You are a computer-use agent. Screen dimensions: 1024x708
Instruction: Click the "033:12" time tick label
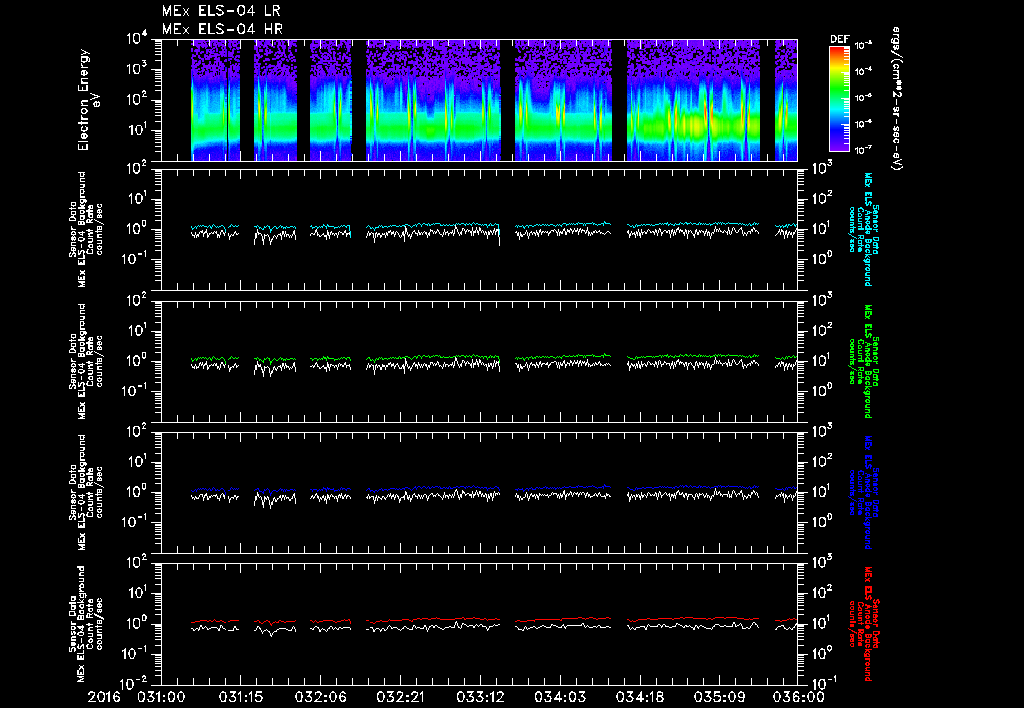[479, 697]
